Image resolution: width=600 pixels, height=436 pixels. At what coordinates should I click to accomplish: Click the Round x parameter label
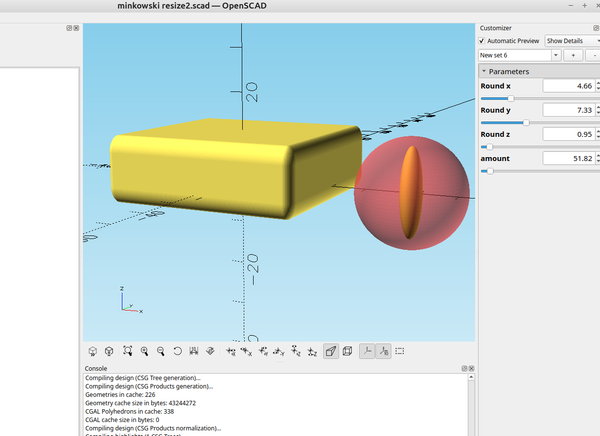496,86
